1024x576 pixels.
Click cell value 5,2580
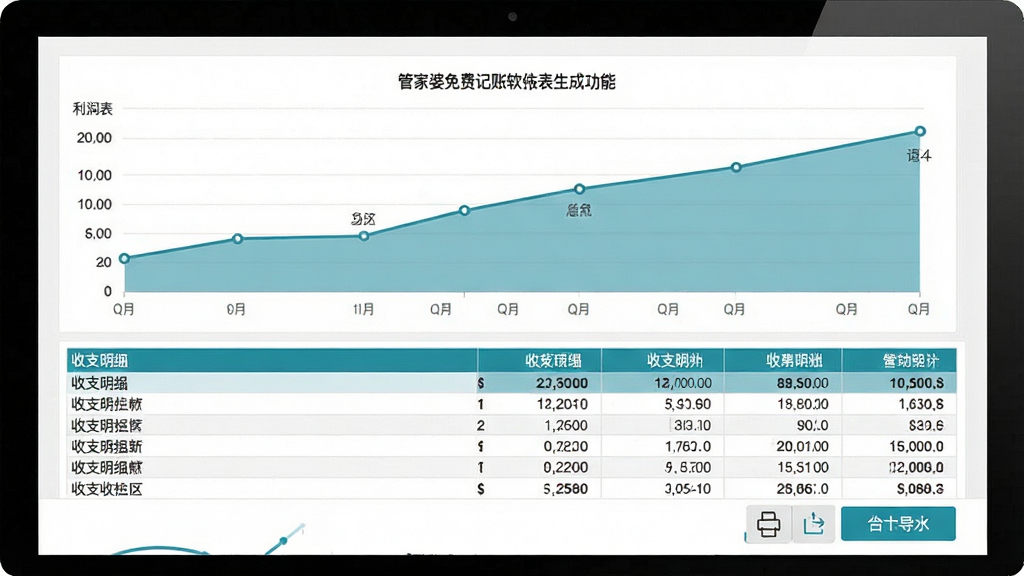tap(566, 488)
